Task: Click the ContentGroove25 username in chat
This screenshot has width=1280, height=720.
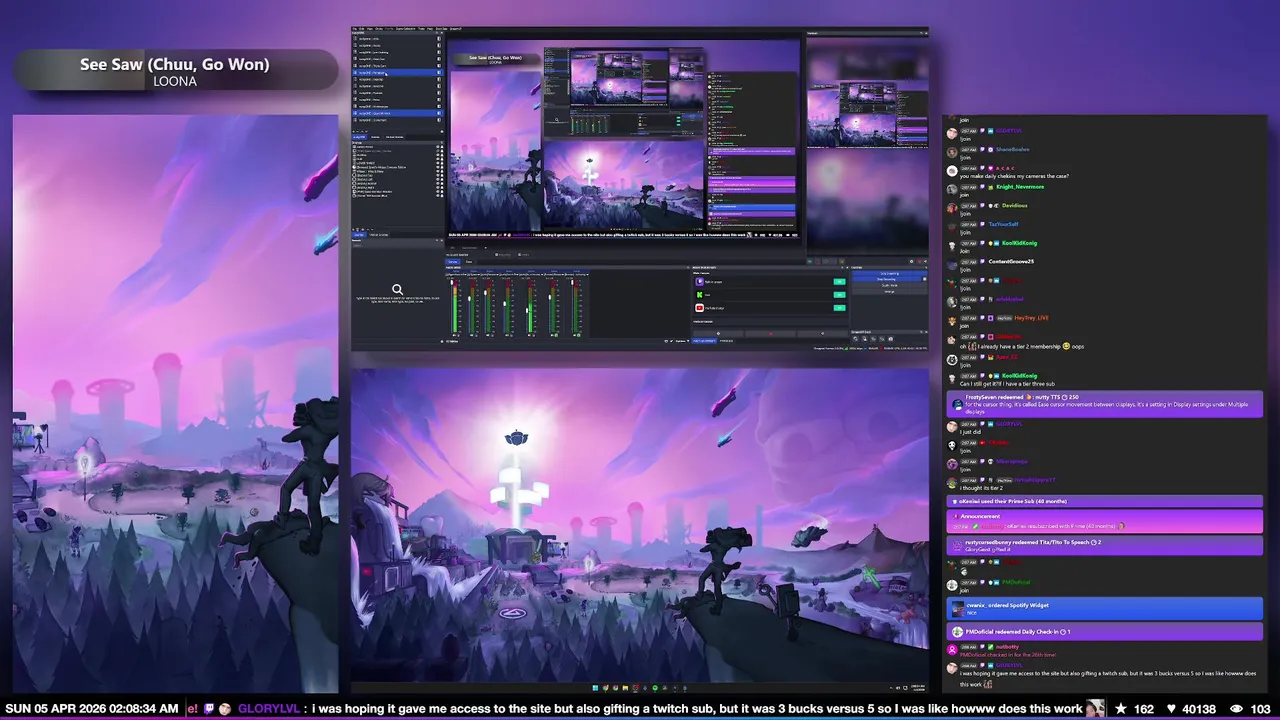Action: tap(1011, 261)
